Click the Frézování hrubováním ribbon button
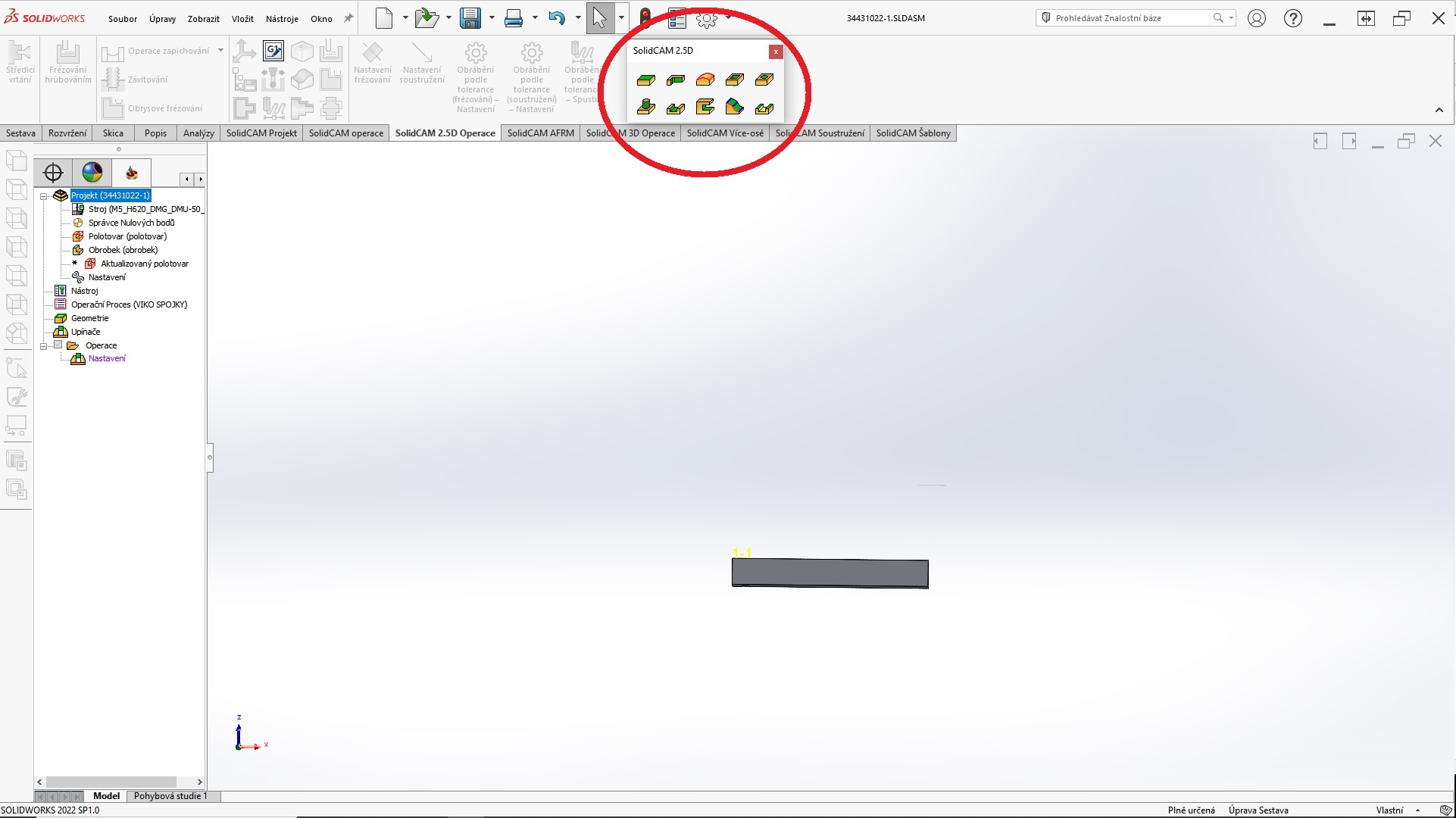 [x=68, y=64]
